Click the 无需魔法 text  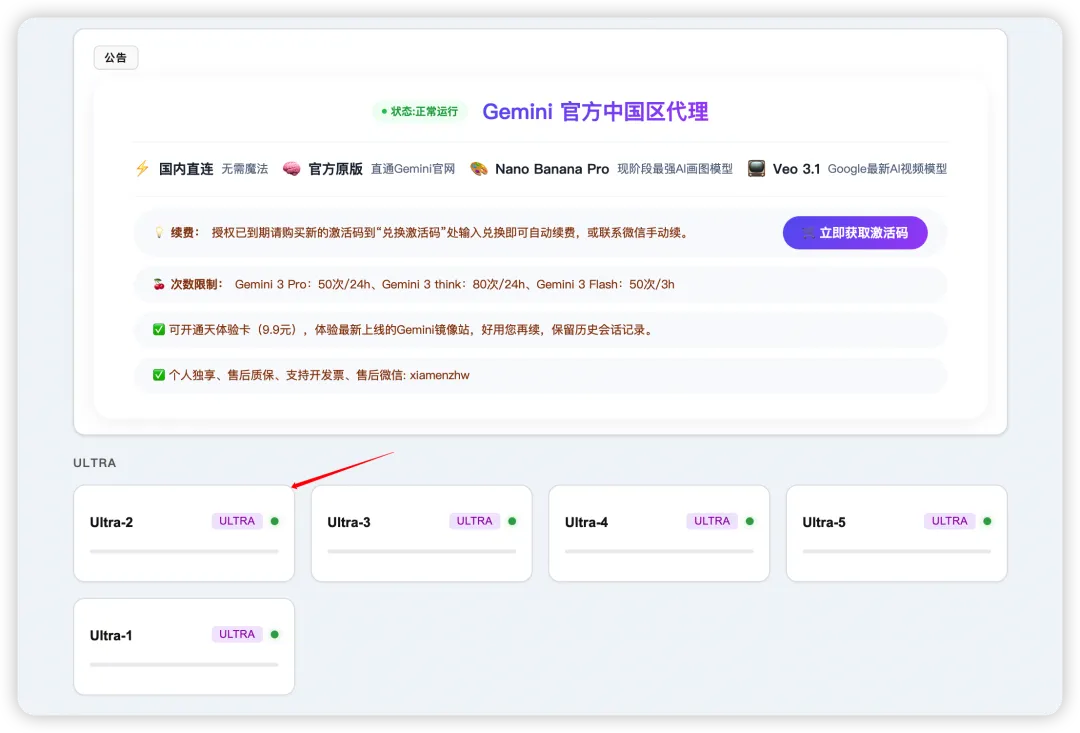pyautogui.click(x=245, y=169)
